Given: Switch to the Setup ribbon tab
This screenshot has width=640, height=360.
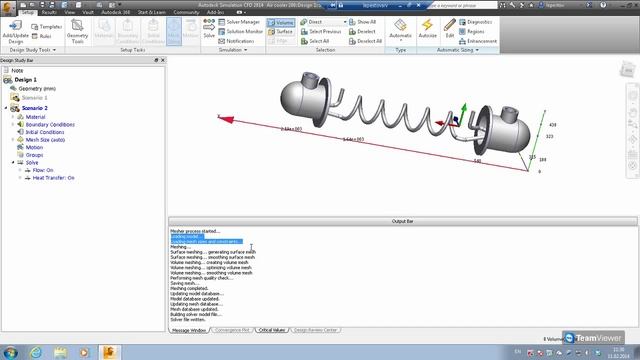Looking at the screenshot, I should 28,12.
